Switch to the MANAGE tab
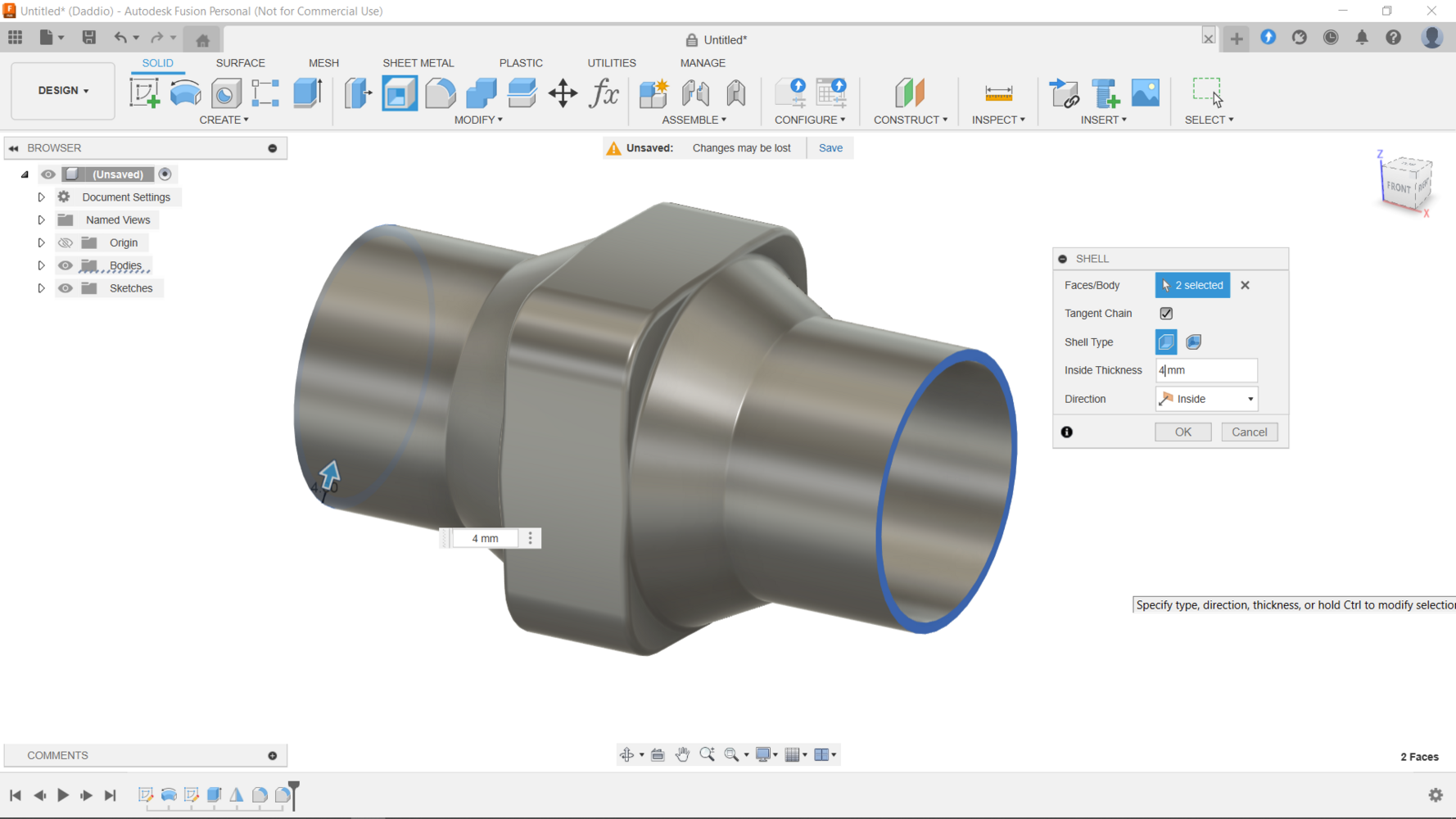Screen dimensions: 1456x819 tap(703, 63)
